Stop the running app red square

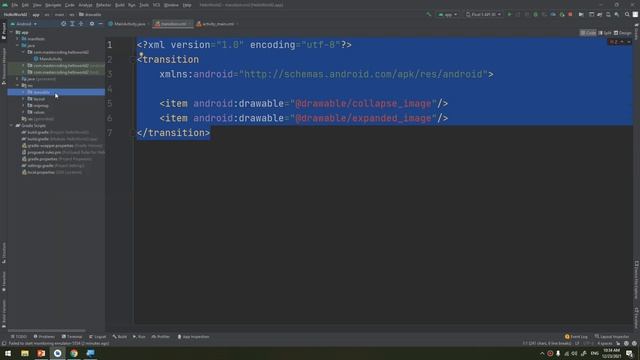[570, 14]
